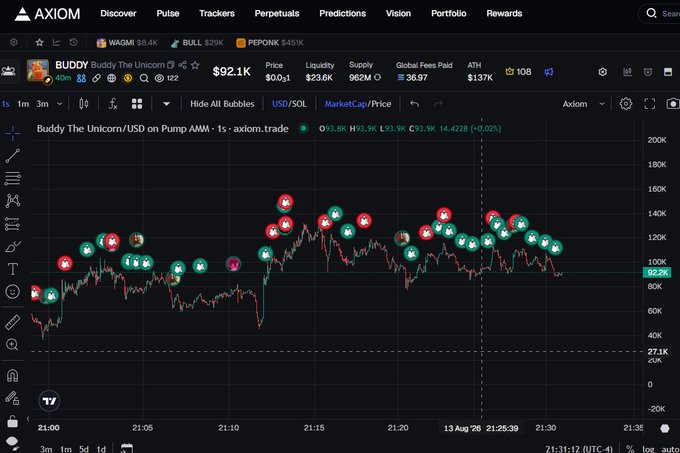Open BULL token from ticker bar
This screenshot has width=680, height=453.
(x=197, y=42)
